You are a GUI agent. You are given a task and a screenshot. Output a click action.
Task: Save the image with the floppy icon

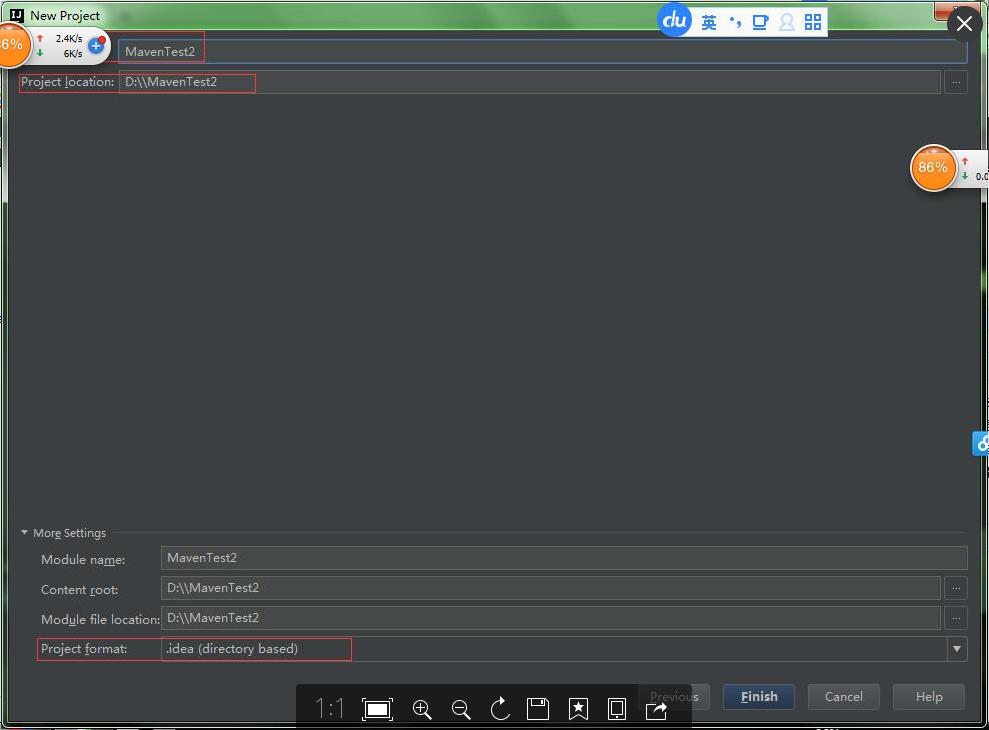538,709
